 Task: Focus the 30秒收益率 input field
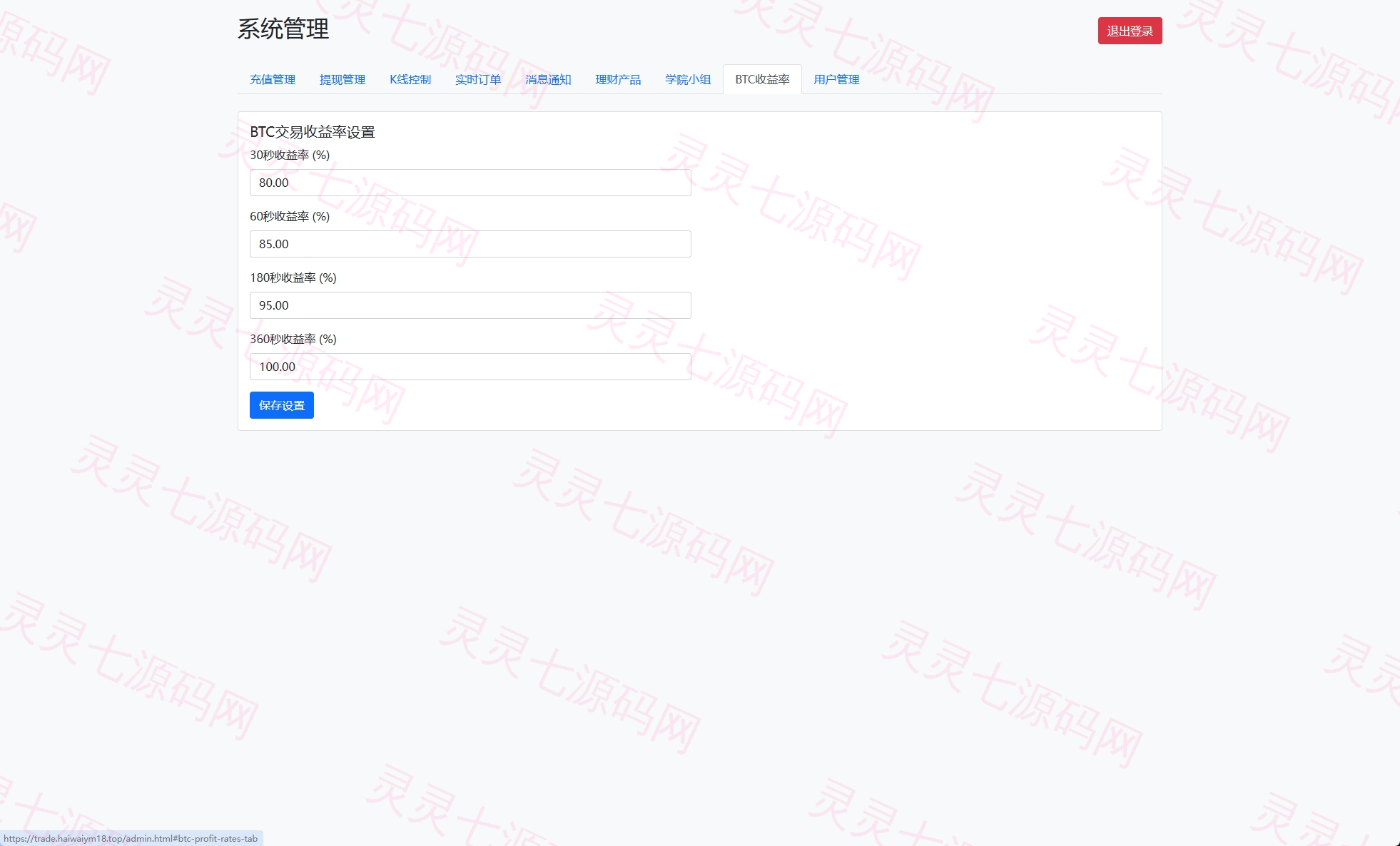point(470,183)
